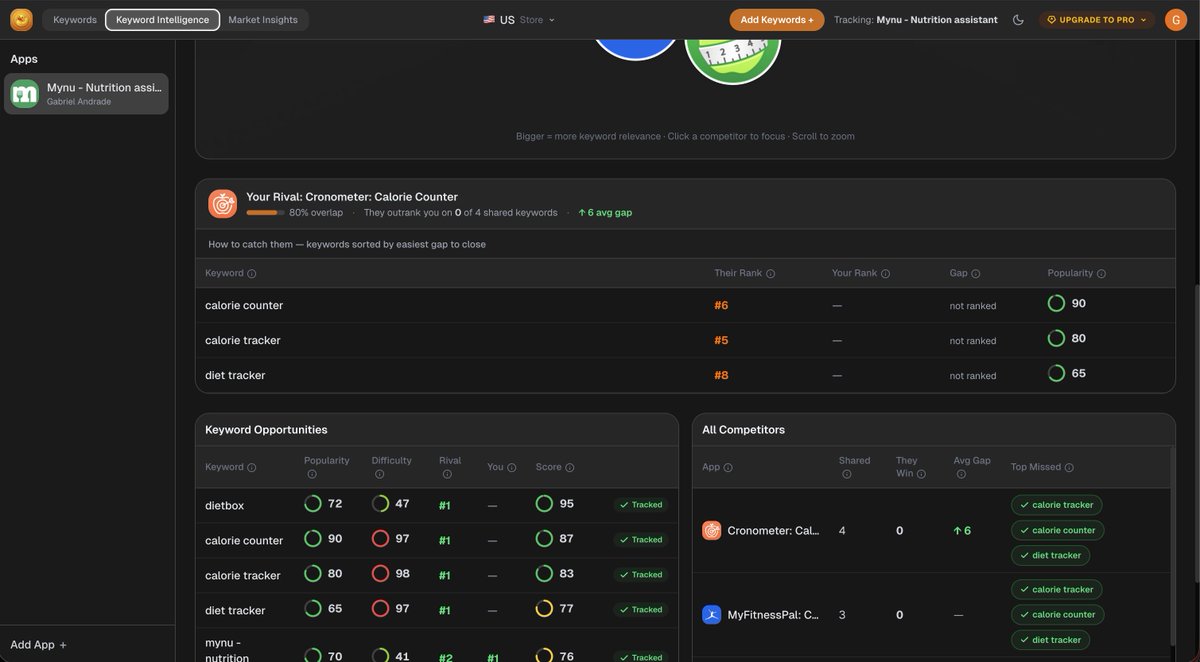Click info icon next to rival table Keyword
The width and height of the screenshot is (1200, 662).
251,274
